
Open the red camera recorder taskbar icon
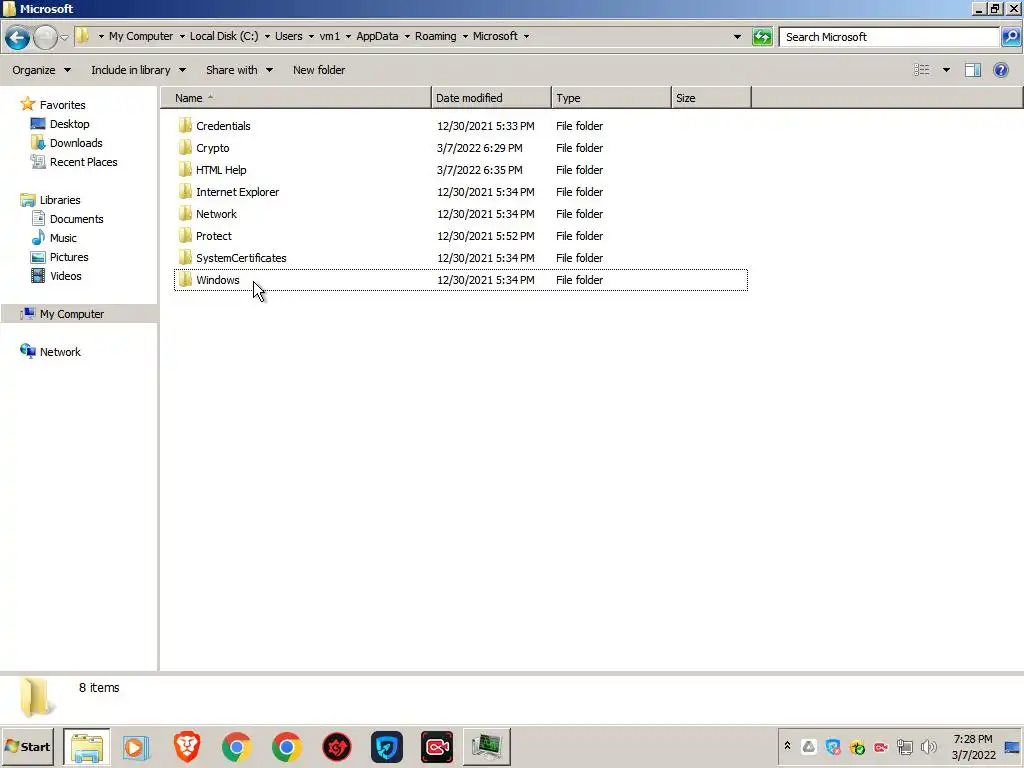point(437,747)
